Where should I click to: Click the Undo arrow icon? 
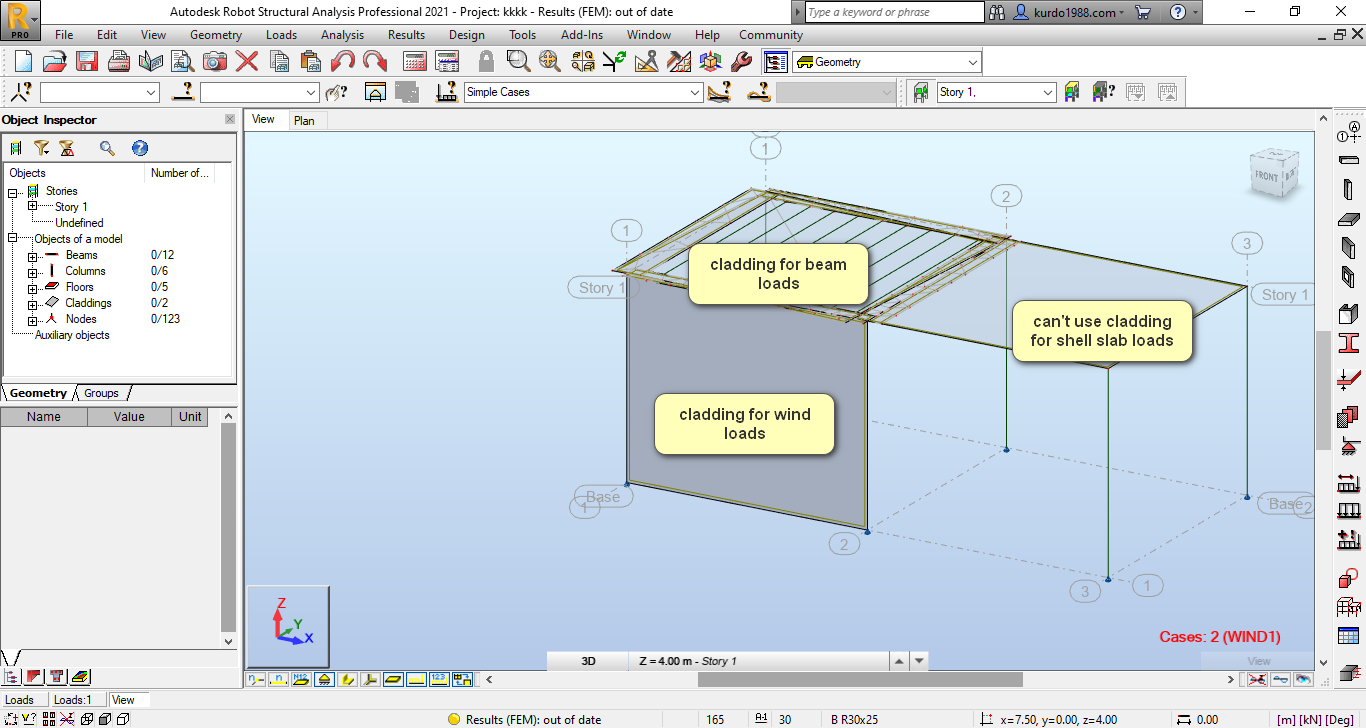click(342, 61)
